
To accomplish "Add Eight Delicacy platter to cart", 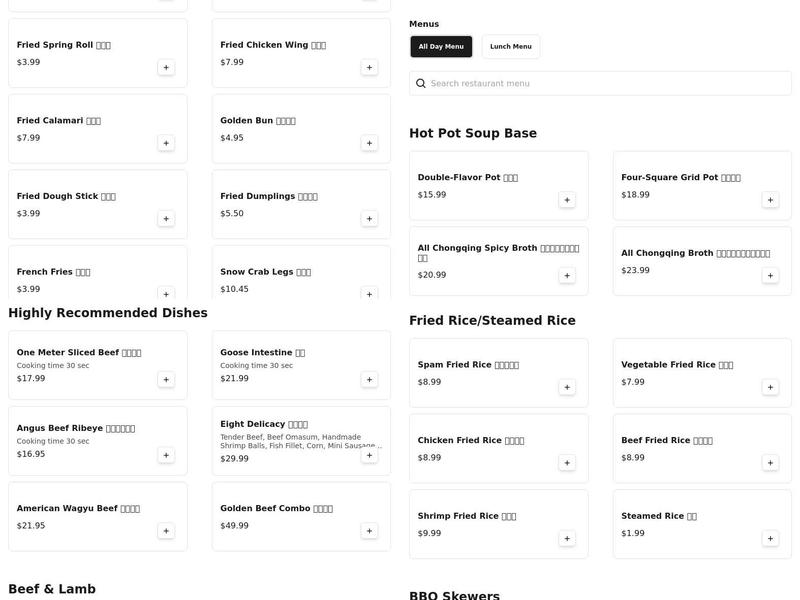I will click(x=370, y=455).
